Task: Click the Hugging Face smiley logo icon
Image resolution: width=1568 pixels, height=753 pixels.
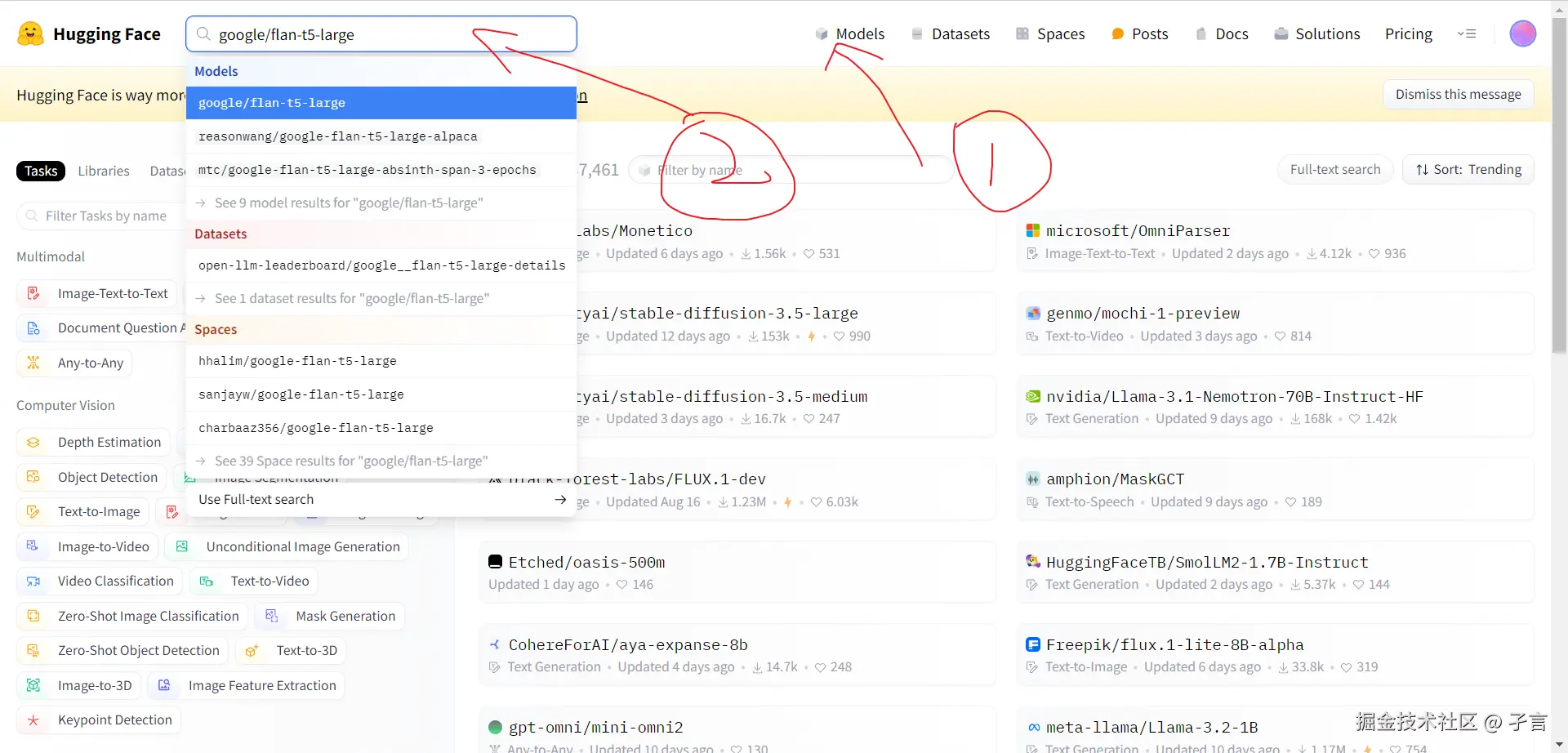Action: (x=29, y=33)
